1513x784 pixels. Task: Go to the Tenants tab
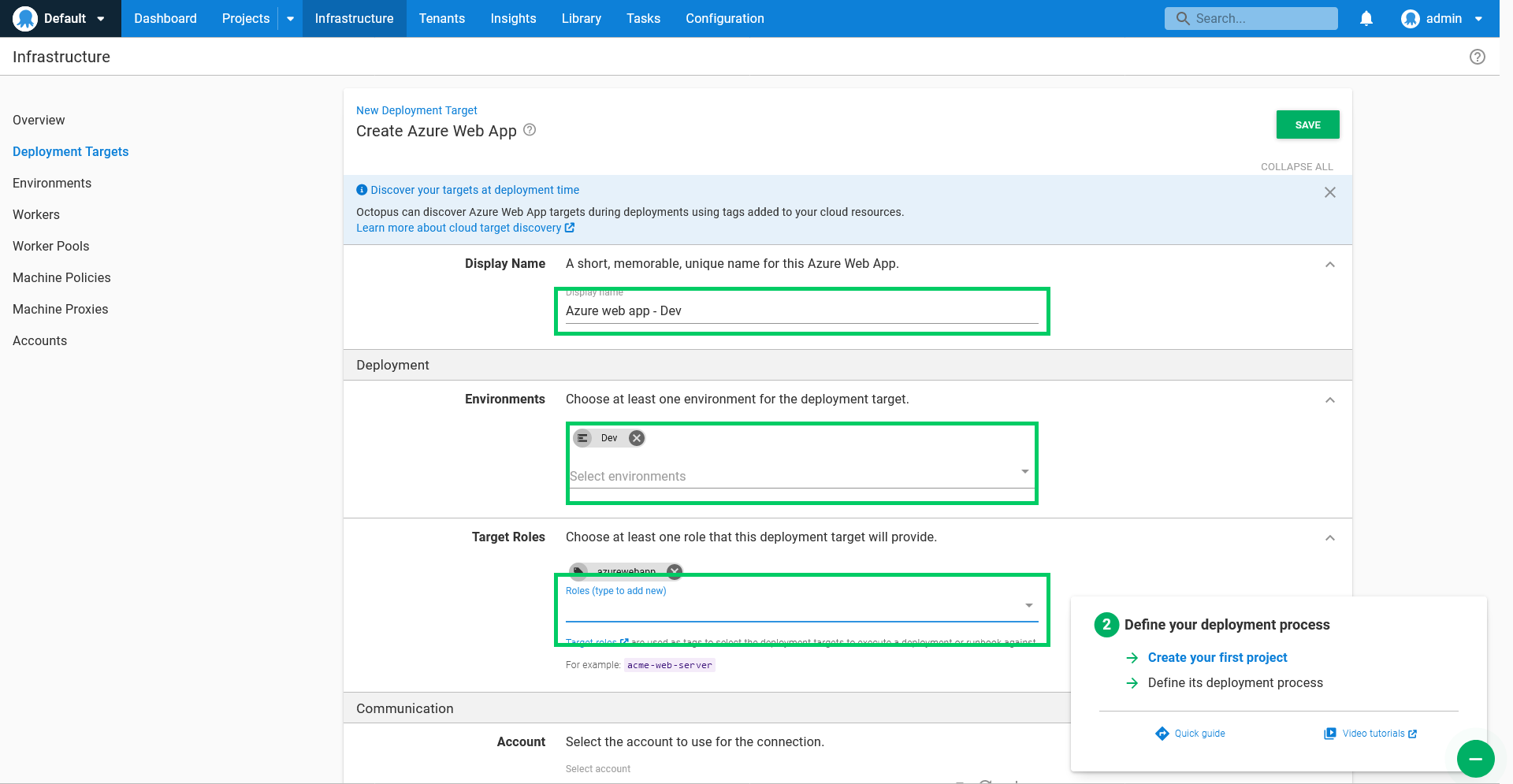pos(441,18)
